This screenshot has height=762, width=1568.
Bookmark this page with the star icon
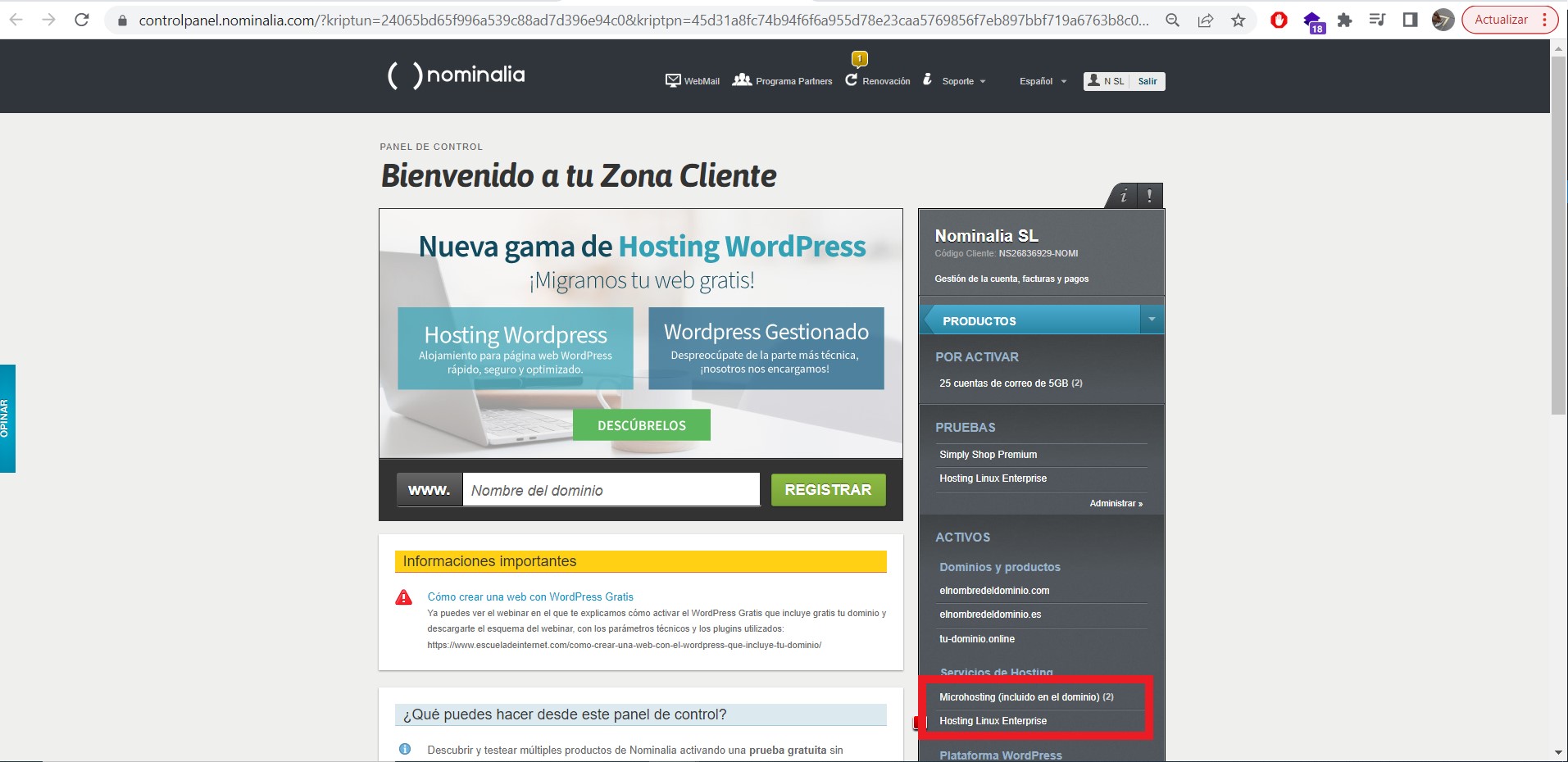(x=1238, y=20)
